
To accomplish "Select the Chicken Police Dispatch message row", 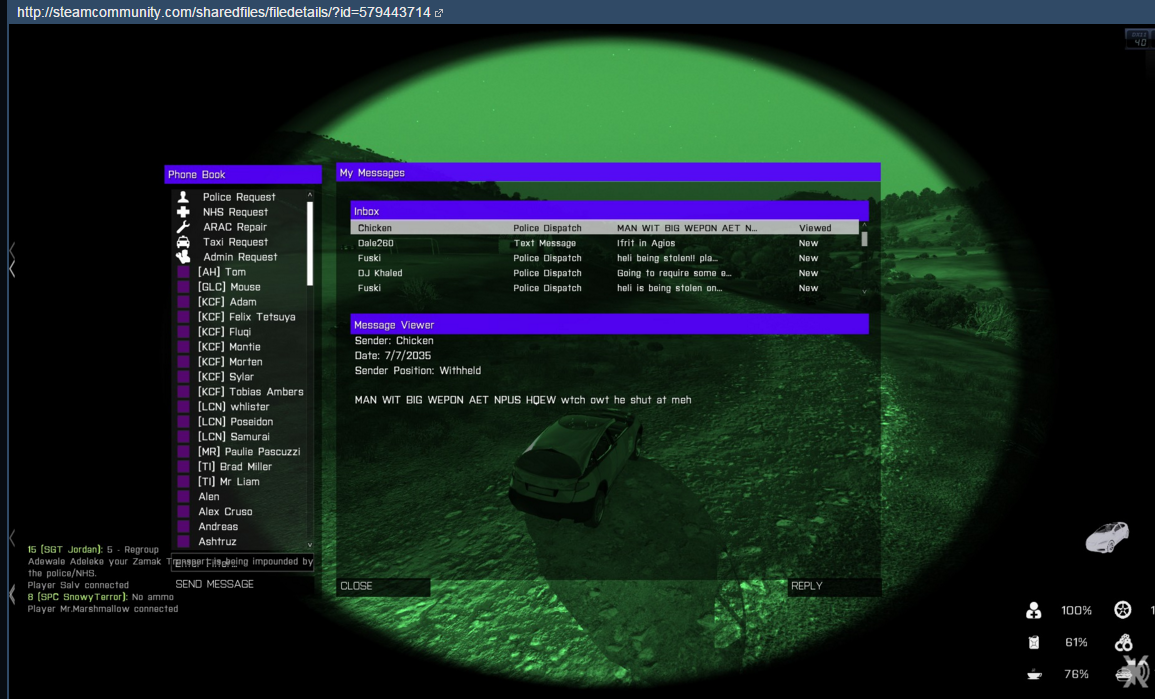I will click(x=605, y=228).
